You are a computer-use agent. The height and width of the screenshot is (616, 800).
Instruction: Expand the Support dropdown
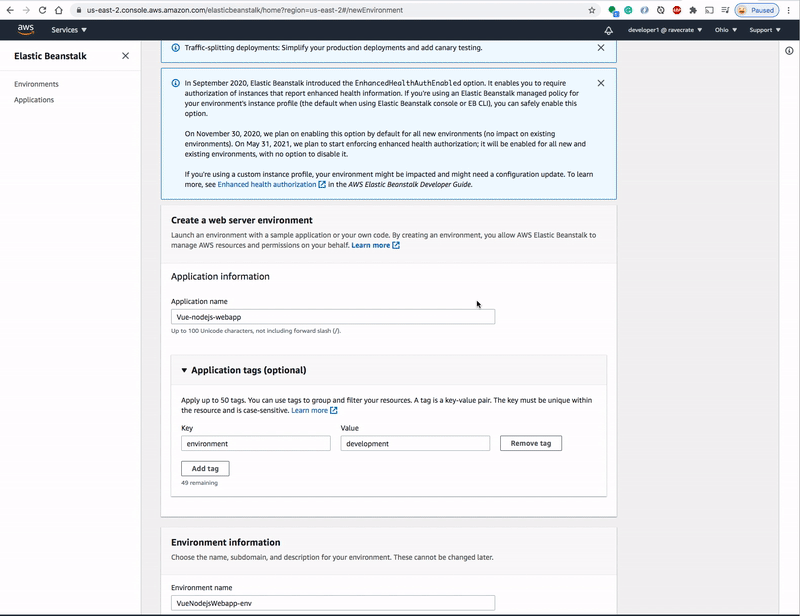(x=765, y=30)
